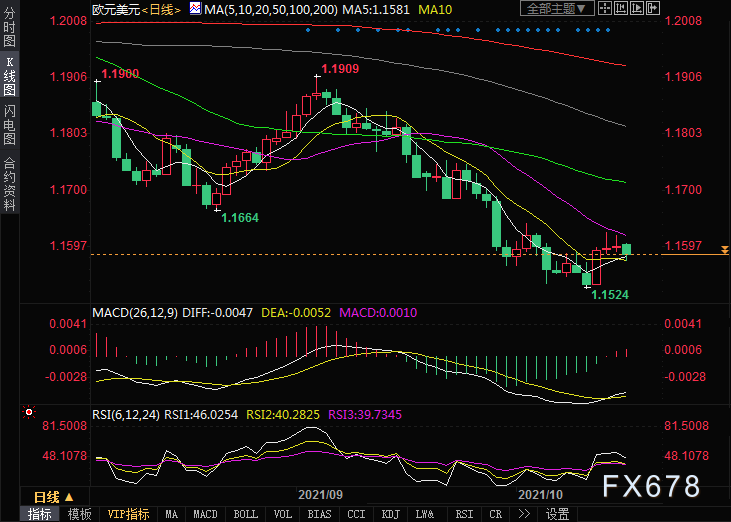
Task: Click the export panel arrow icon
Action: click(x=653, y=8)
